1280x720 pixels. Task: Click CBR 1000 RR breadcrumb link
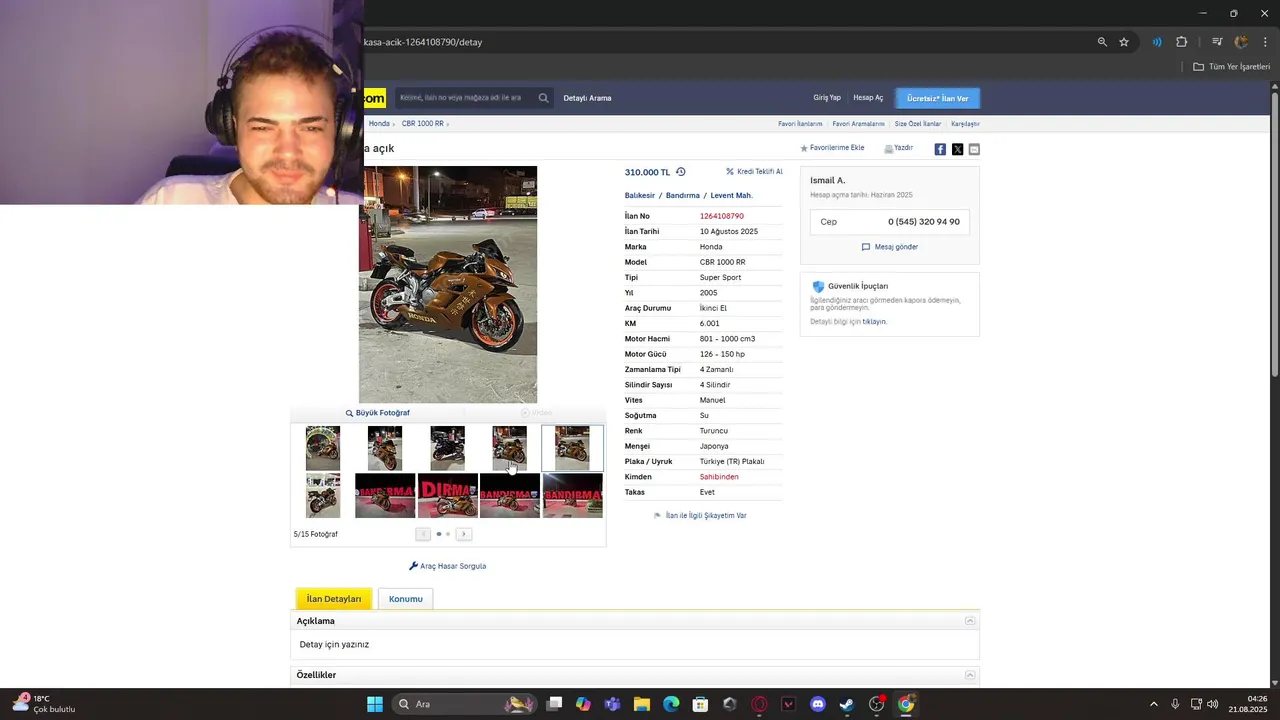tap(422, 124)
